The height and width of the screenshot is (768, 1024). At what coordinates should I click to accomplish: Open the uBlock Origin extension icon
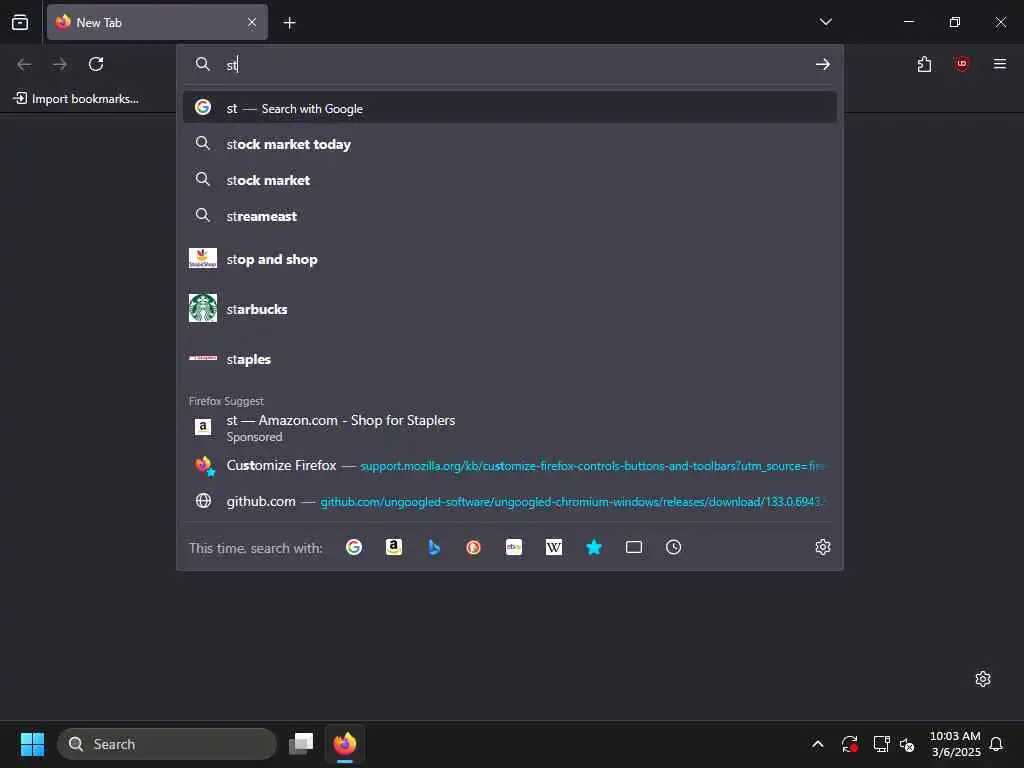[x=961, y=64]
